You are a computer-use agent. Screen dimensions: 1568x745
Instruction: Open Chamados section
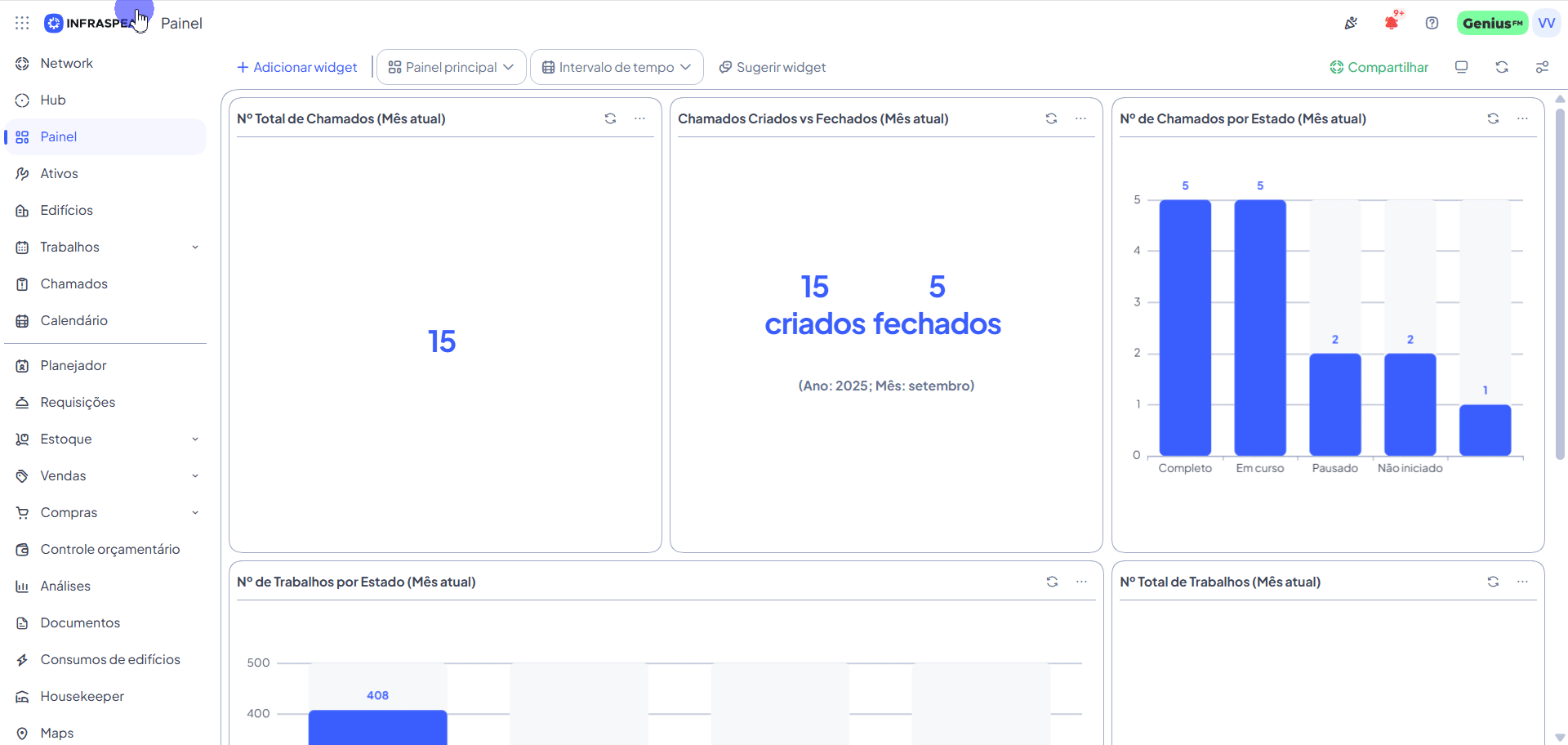pyautogui.click(x=105, y=283)
